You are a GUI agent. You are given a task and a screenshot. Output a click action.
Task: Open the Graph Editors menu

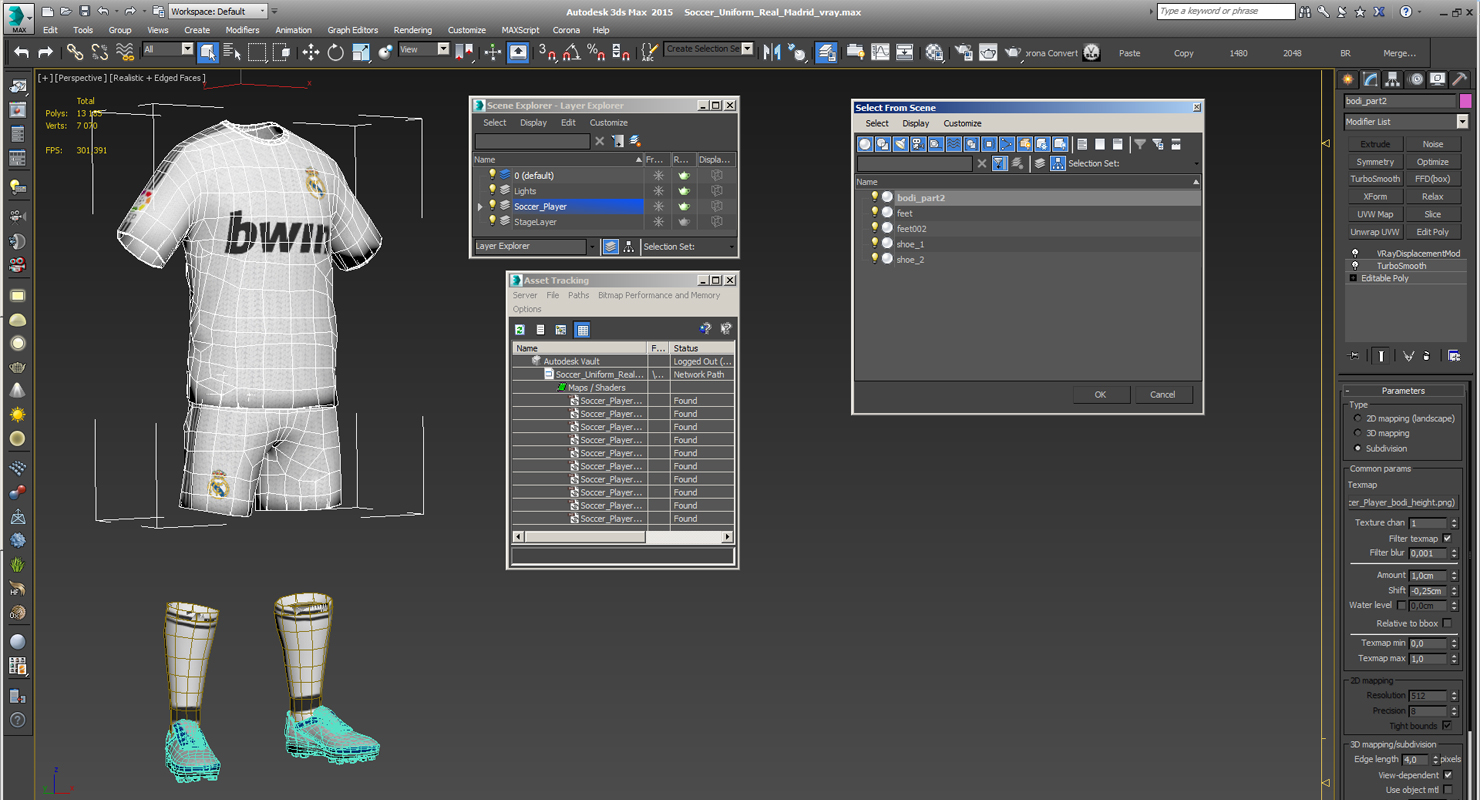click(x=353, y=30)
